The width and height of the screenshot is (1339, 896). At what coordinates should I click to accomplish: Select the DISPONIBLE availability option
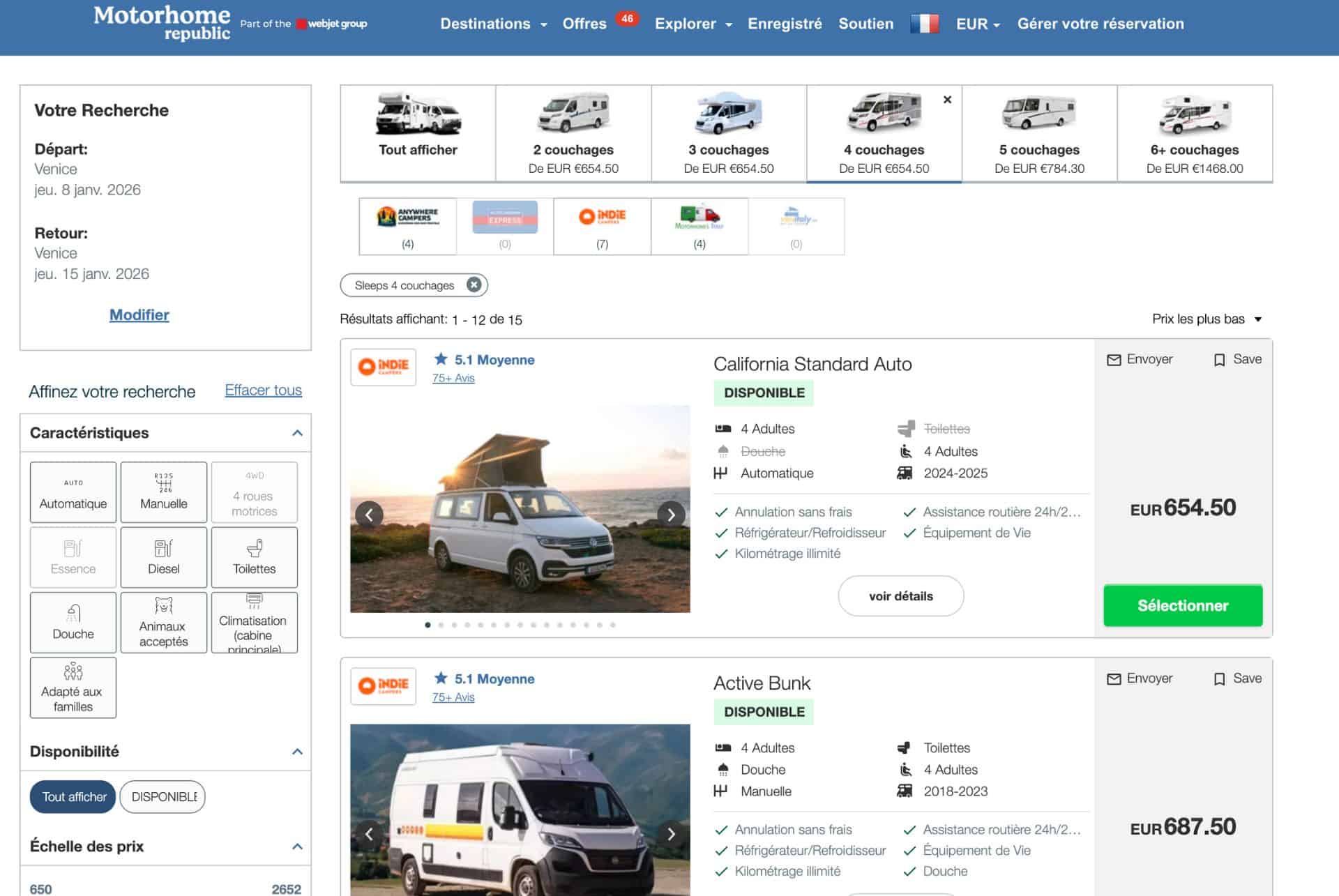[x=163, y=797]
